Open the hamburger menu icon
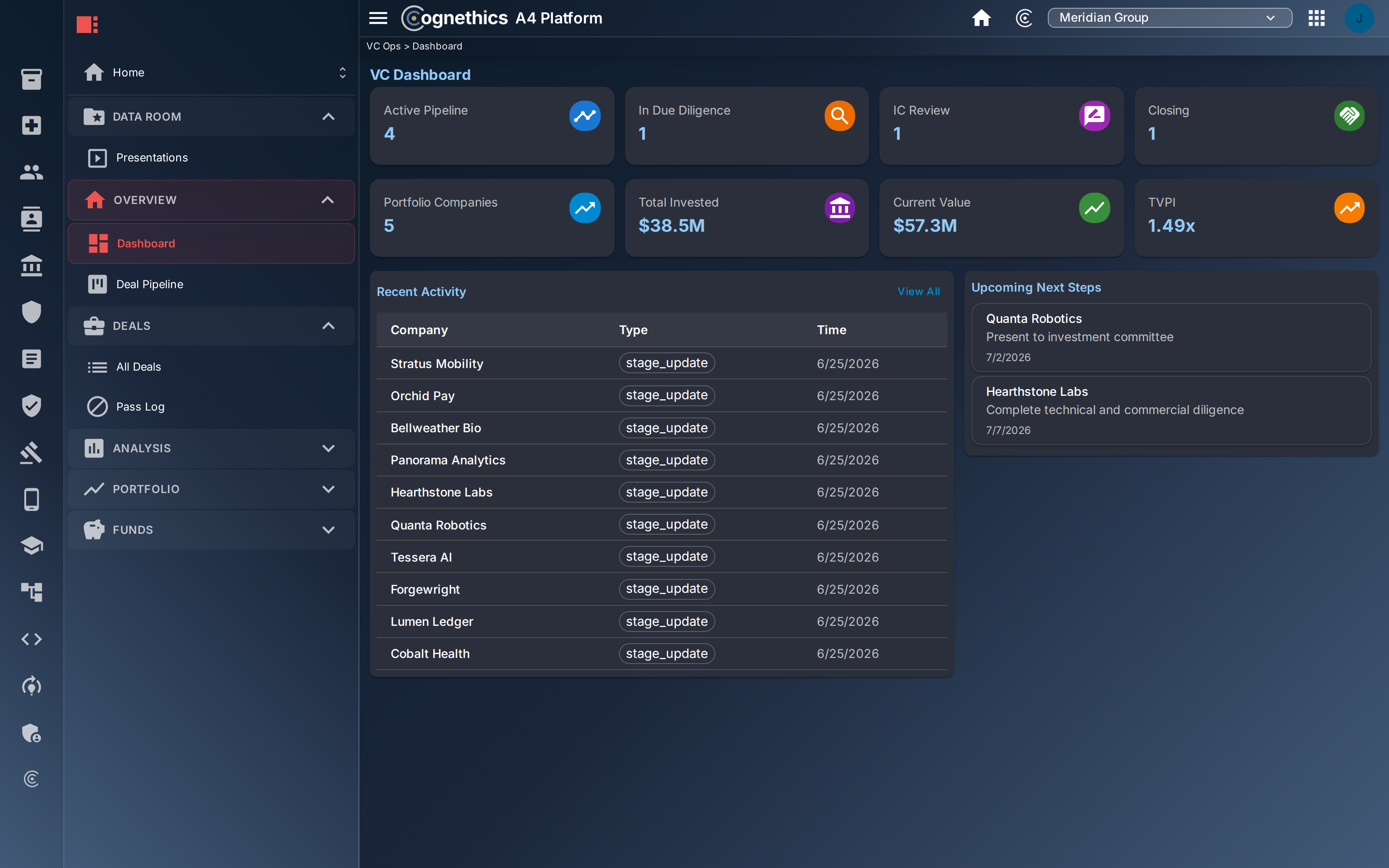This screenshot has height=868, width=1389. [x=378, y=18]
